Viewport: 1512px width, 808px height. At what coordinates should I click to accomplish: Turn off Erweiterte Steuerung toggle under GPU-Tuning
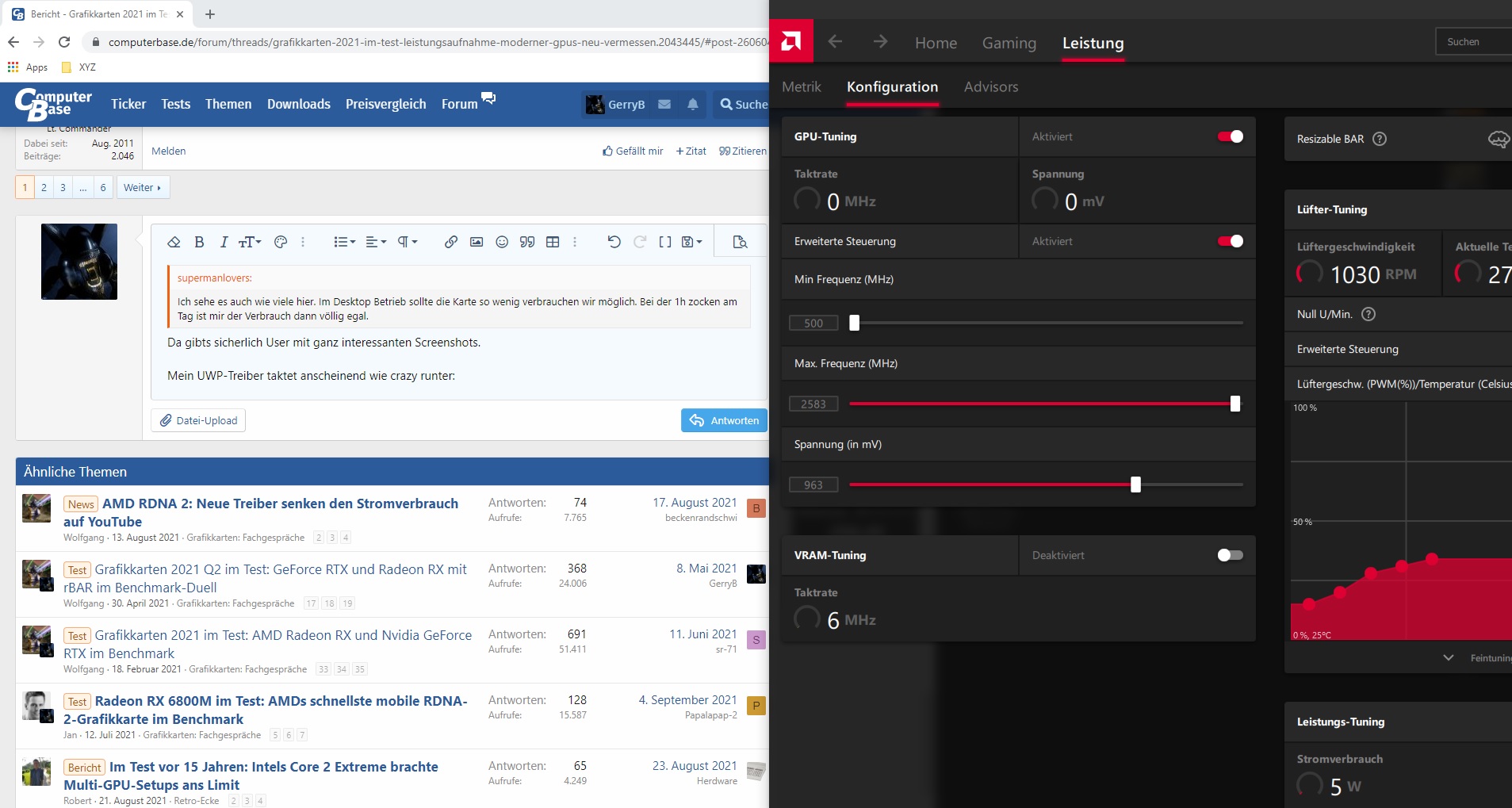(1231, 241)
